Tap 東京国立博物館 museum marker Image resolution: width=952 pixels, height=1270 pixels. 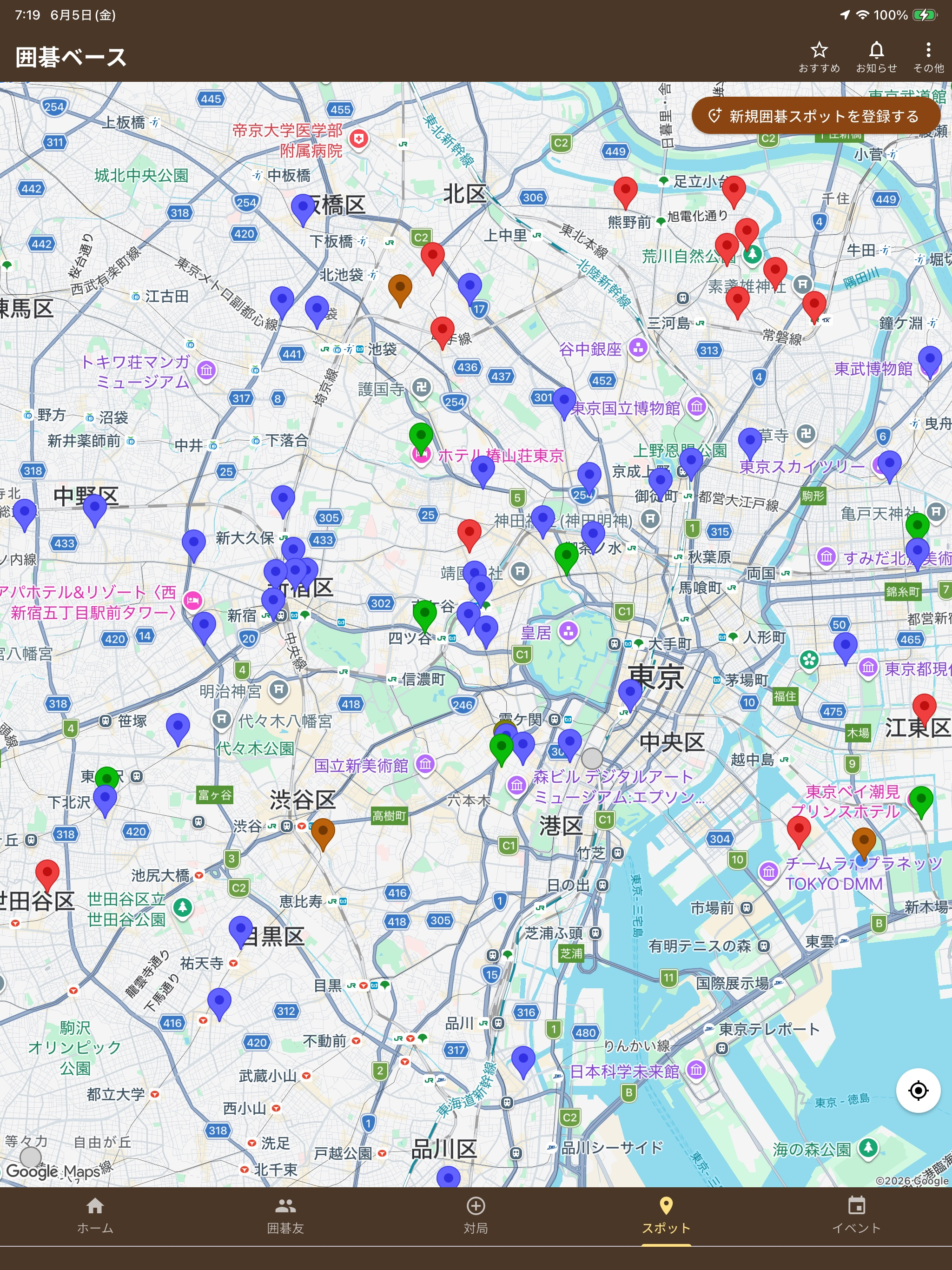(x=696, y=407)
